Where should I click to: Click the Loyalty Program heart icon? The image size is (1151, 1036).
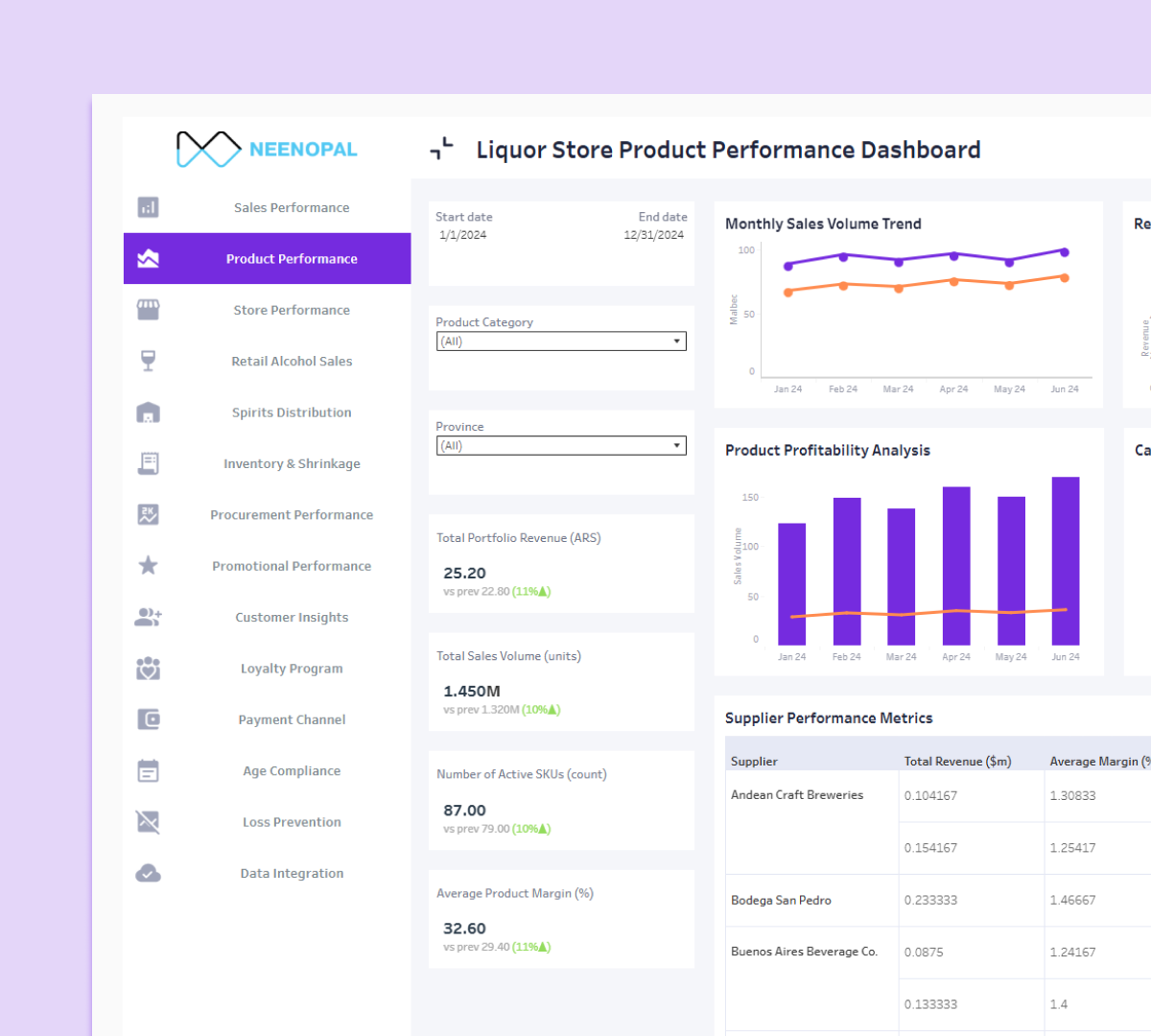[x=148, y=668]
